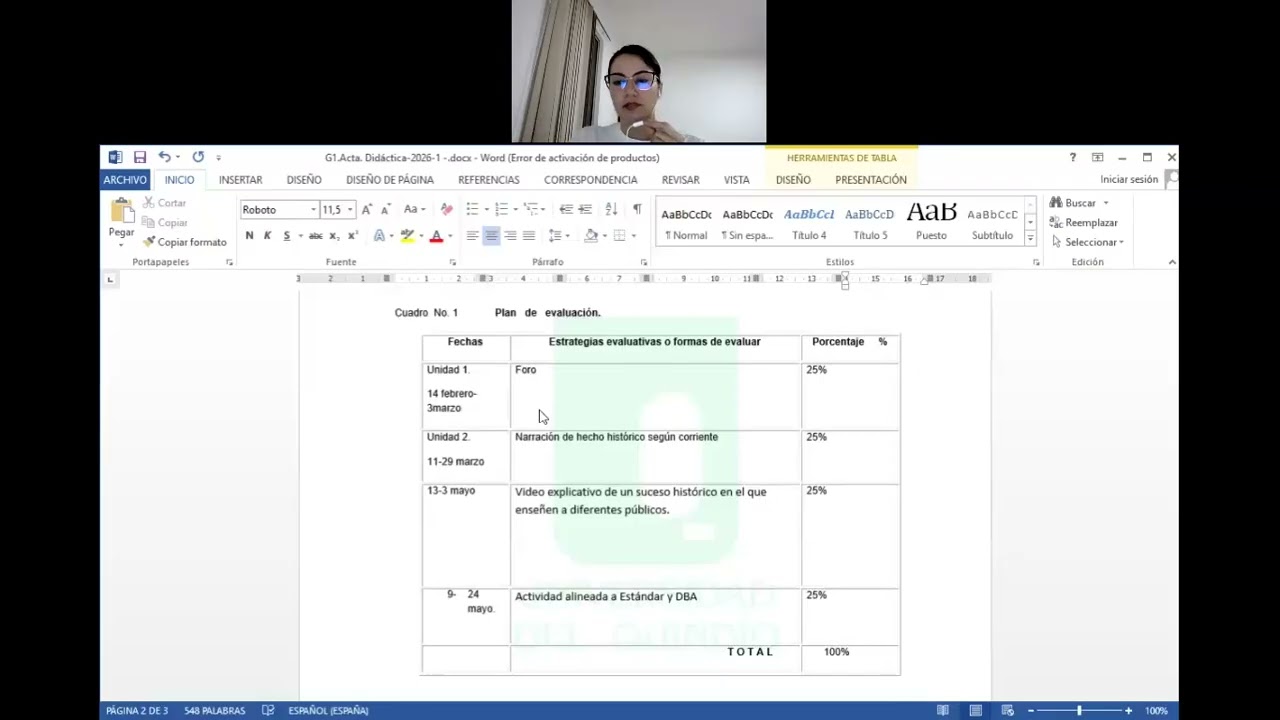Switch to the REFERENCIAS tab
This screenshot has width=1280, height=720.
489,180
